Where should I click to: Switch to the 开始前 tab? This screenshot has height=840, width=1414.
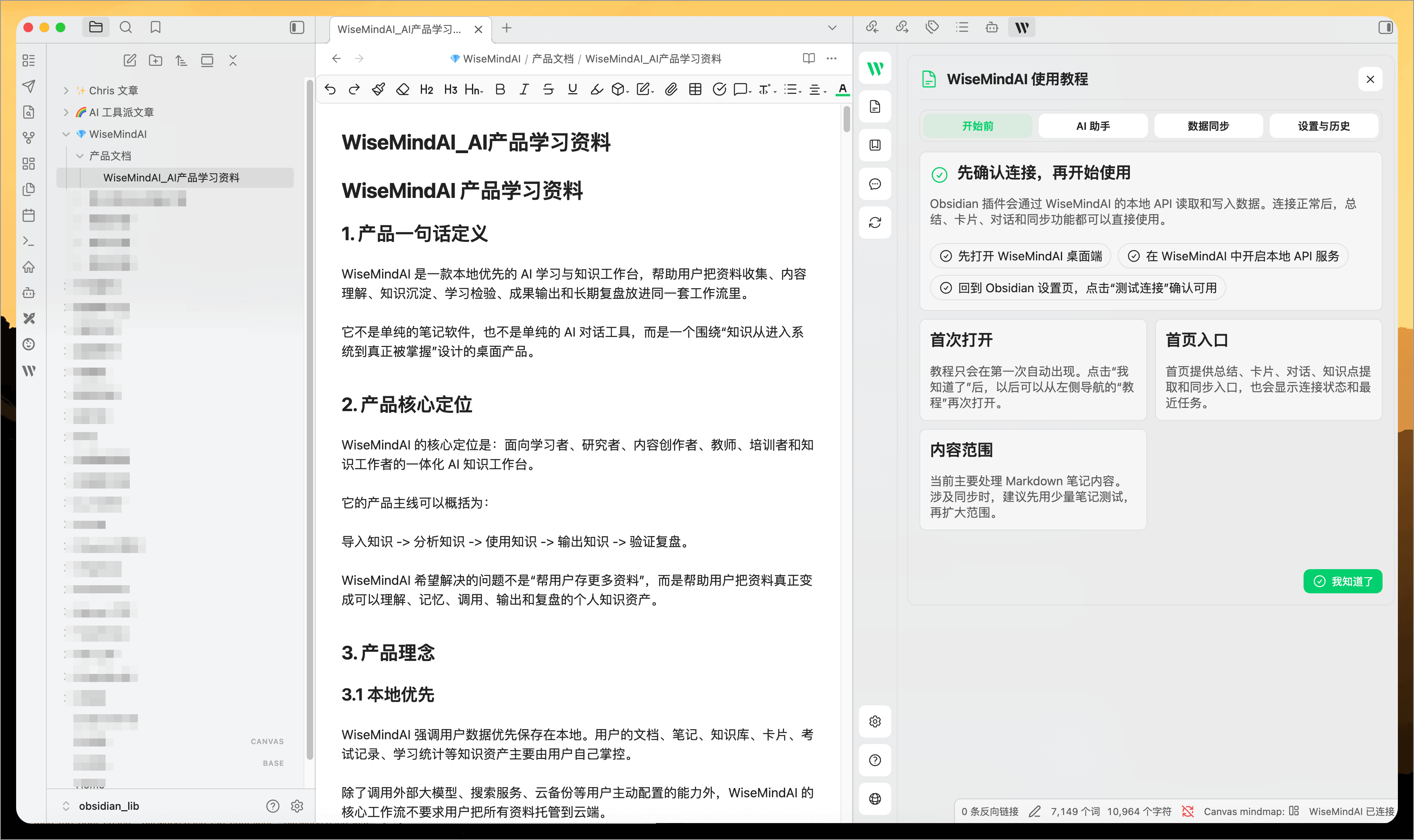pyautogui.click(x=977, y=126)
